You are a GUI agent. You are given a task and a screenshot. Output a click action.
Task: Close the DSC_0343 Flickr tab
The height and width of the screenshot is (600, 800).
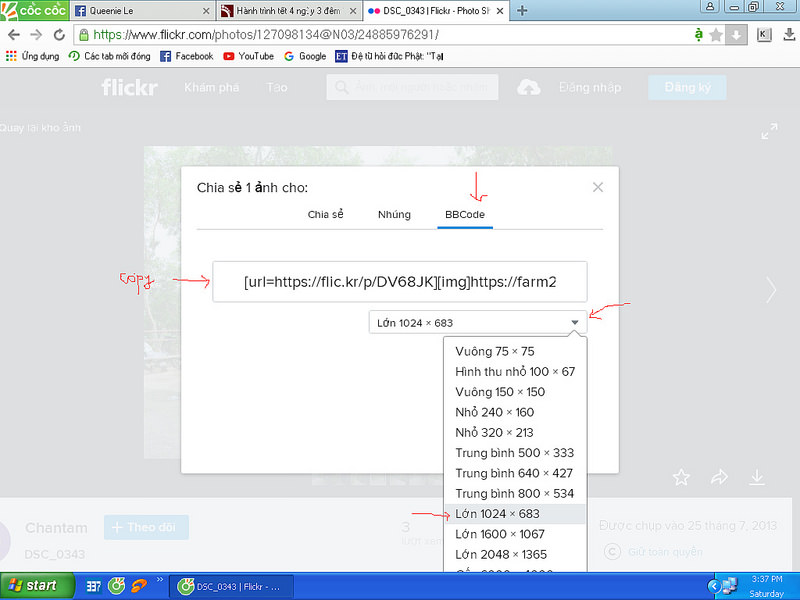coord(500,11)
